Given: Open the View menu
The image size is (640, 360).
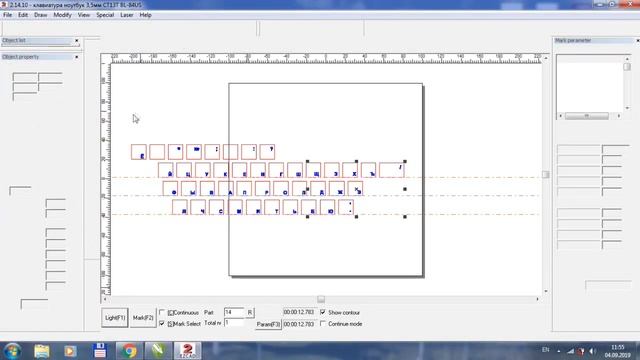Looking at the screenshot, I should pyautogui.click(x=84, y=15).
